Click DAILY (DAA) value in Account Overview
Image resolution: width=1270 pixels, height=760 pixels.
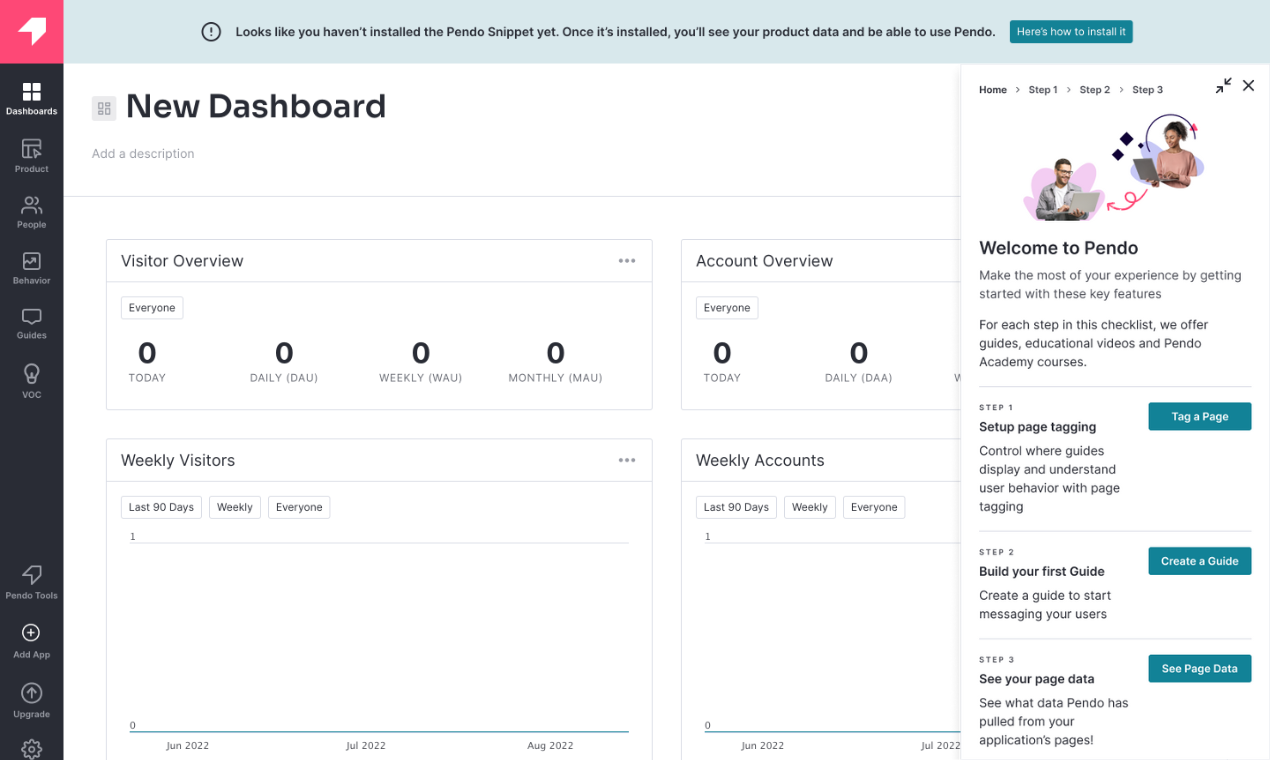(859, 353)
